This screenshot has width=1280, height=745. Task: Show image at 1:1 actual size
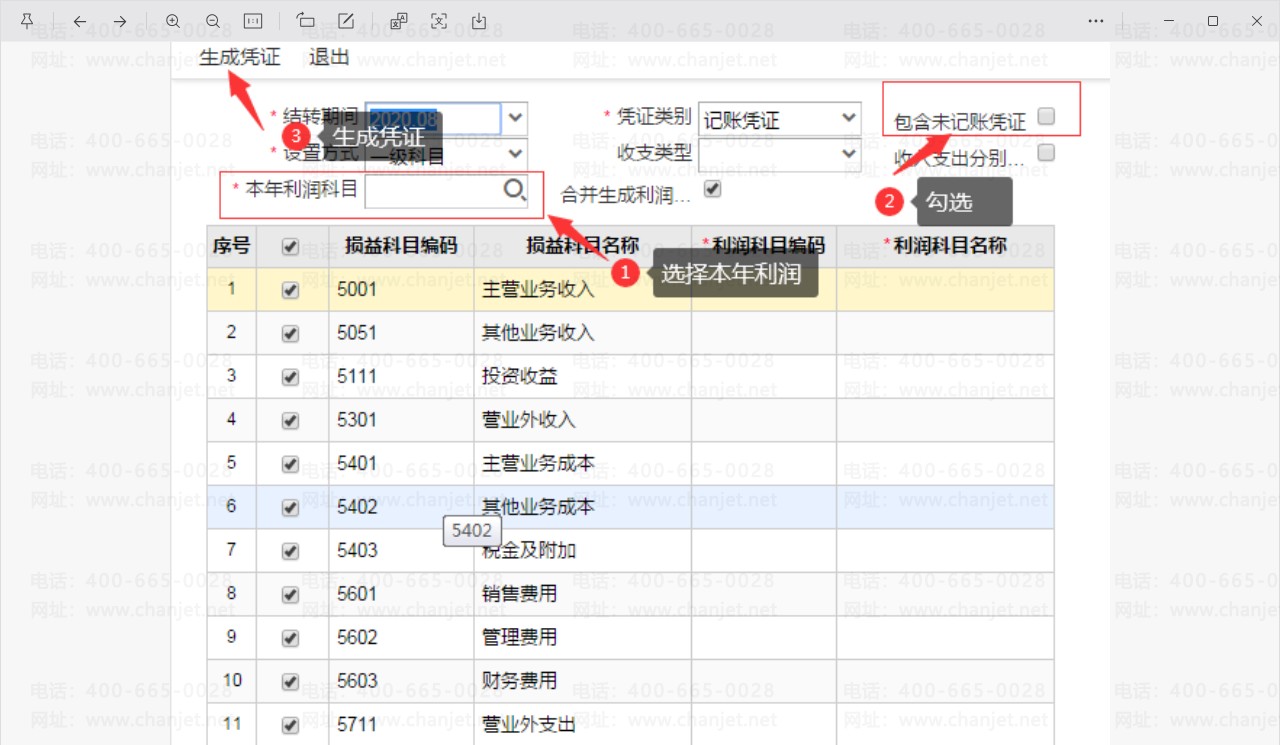[x=253, y=21]
